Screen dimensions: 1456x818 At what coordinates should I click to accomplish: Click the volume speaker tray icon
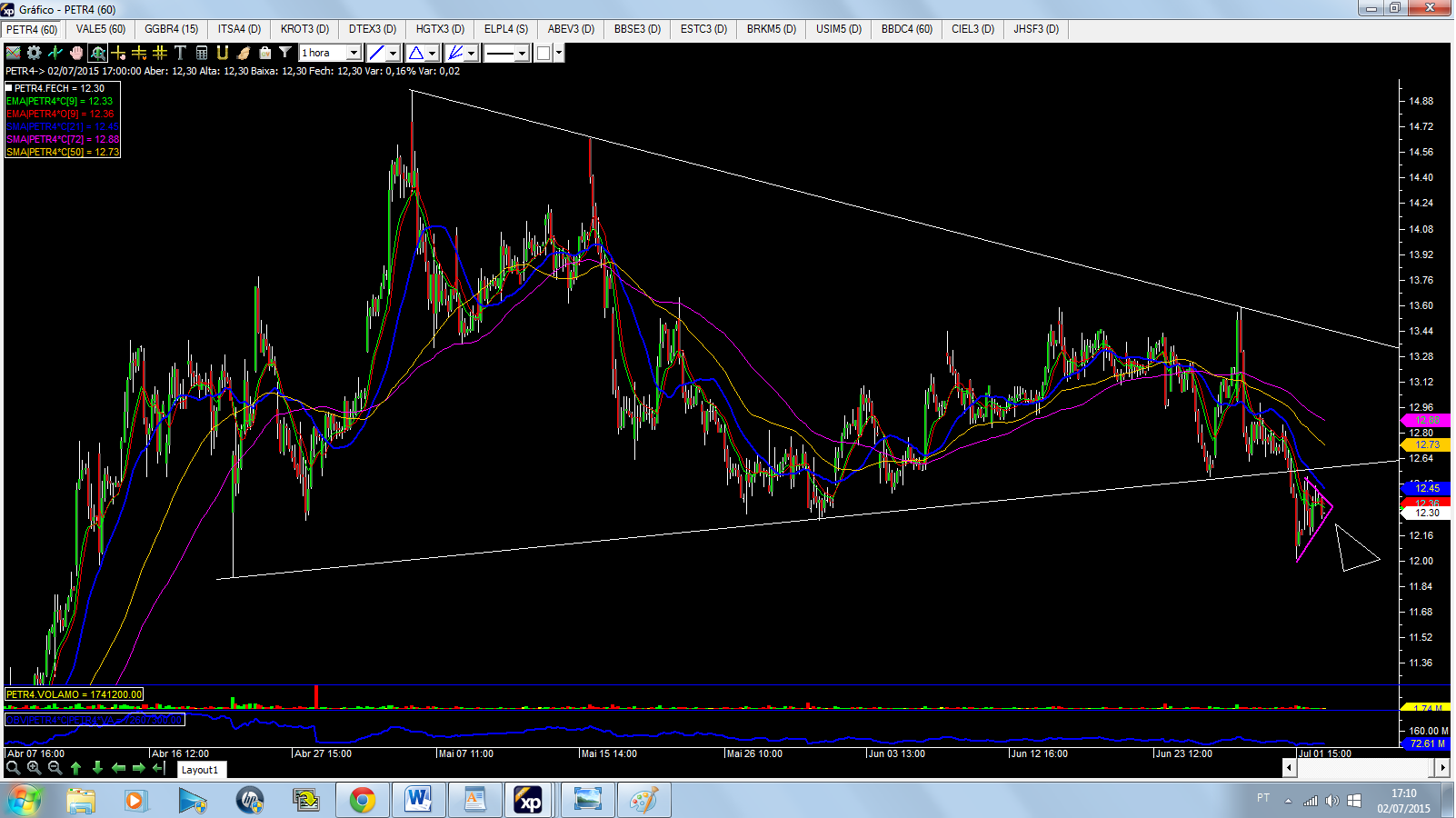[1331, 801]
